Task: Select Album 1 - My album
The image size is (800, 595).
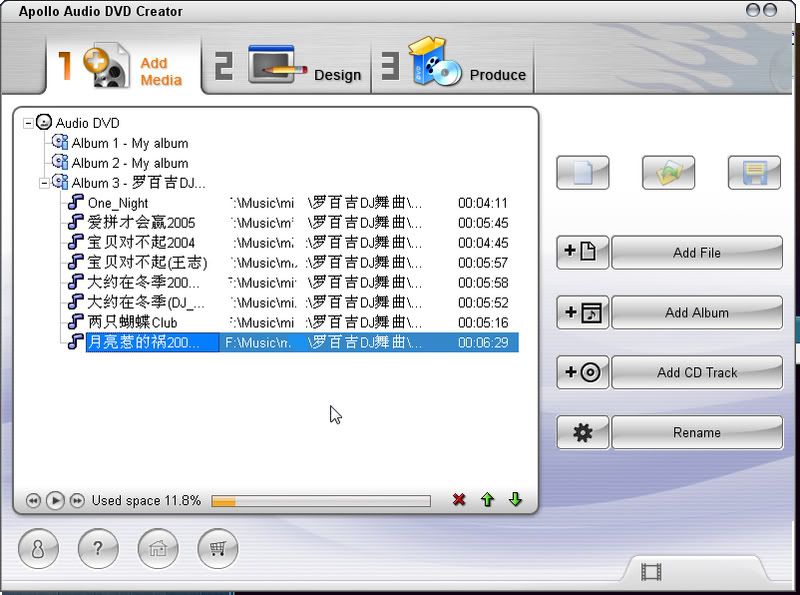Action: click(x=130, y=143)
